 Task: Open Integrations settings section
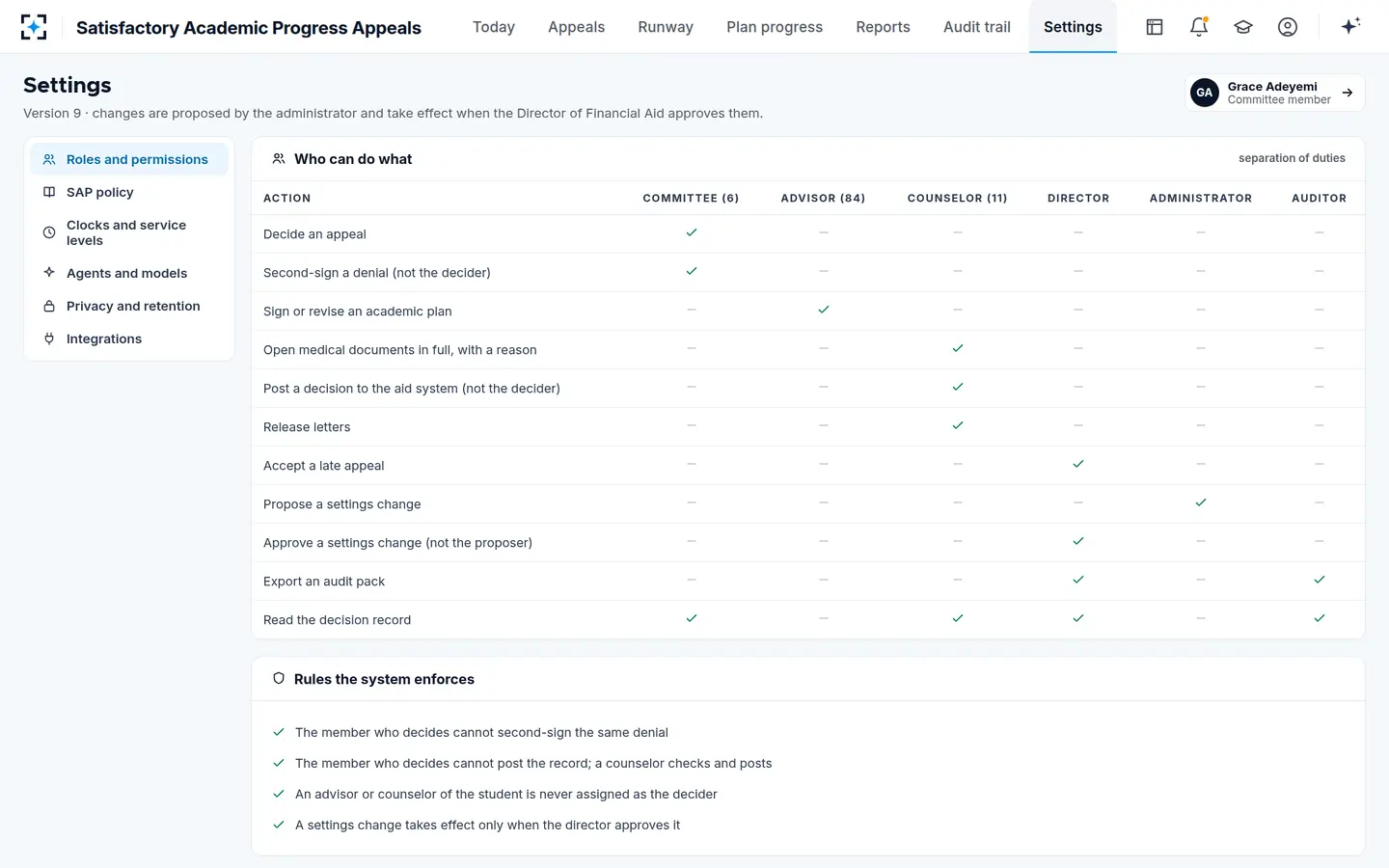(129, 339)
